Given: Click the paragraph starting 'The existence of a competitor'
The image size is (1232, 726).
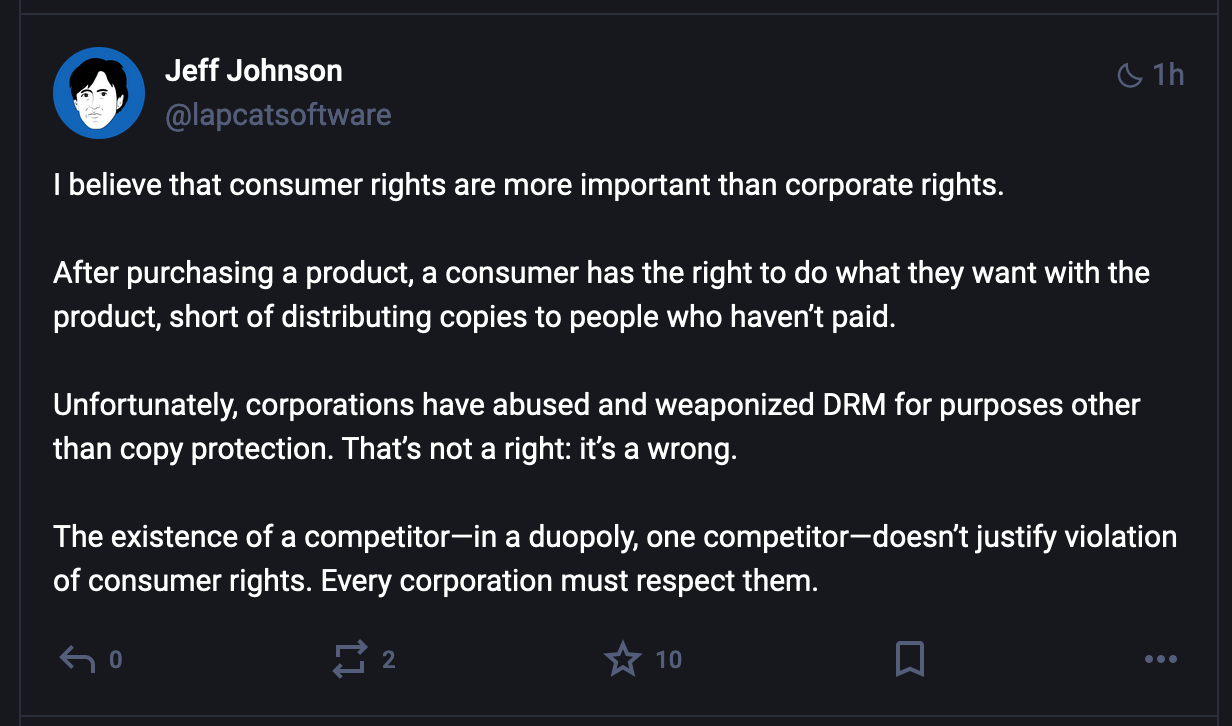Looking at the screenshot, I should (614, 559).
